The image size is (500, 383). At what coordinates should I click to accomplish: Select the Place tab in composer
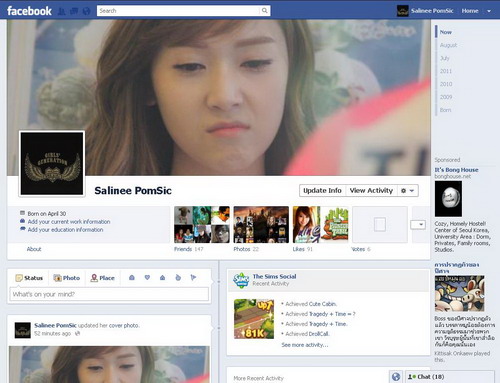103,278
